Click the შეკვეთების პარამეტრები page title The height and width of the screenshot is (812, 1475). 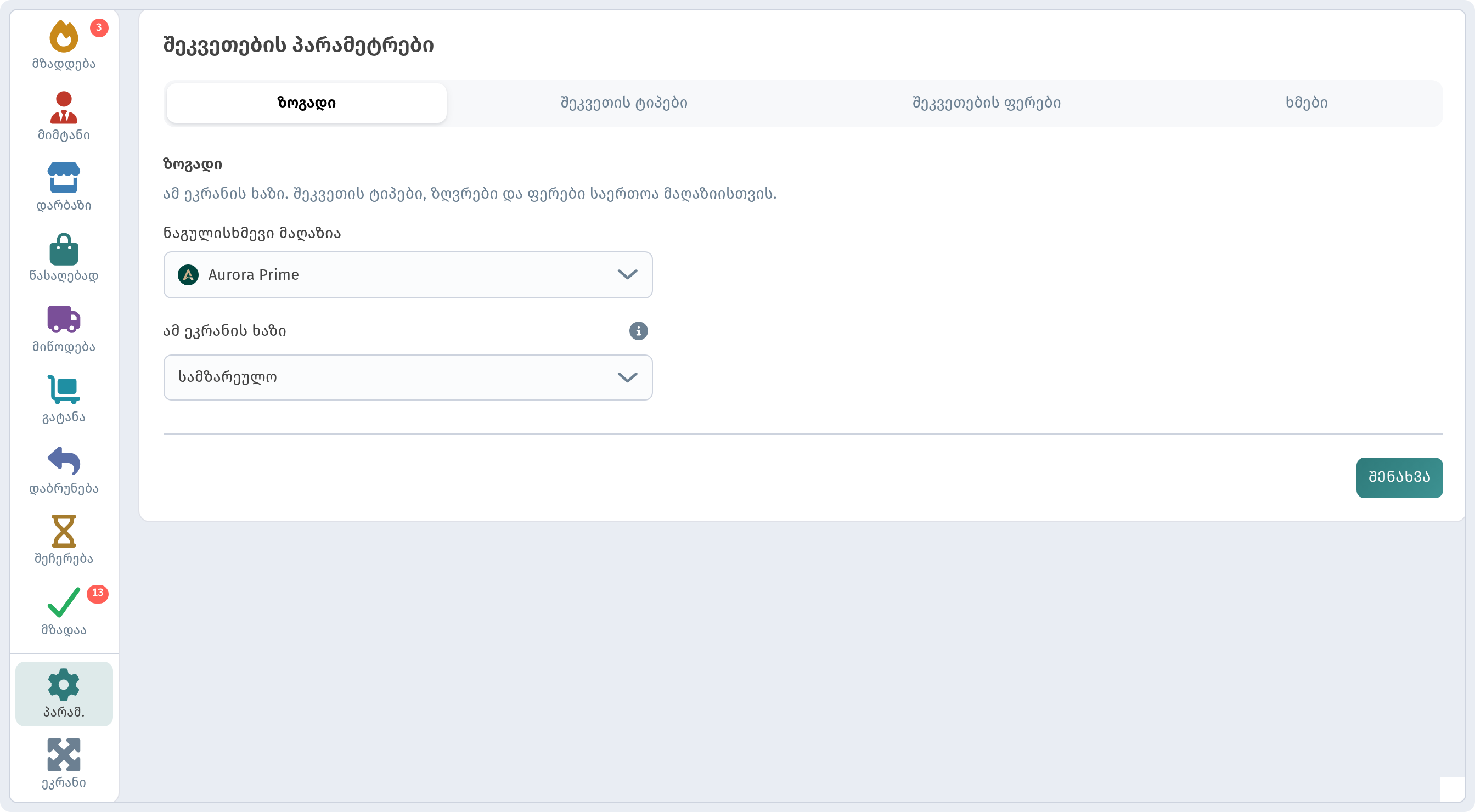(x=299, y=45)
